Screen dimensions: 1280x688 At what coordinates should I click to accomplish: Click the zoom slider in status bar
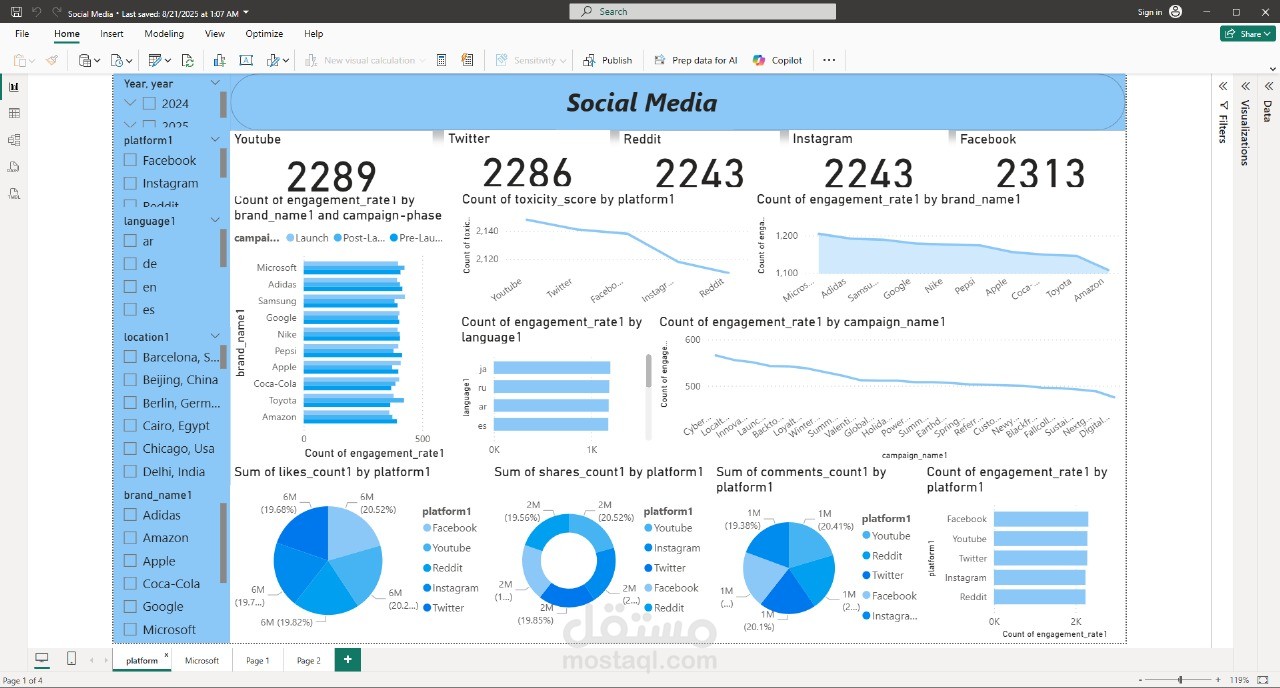1181,680
